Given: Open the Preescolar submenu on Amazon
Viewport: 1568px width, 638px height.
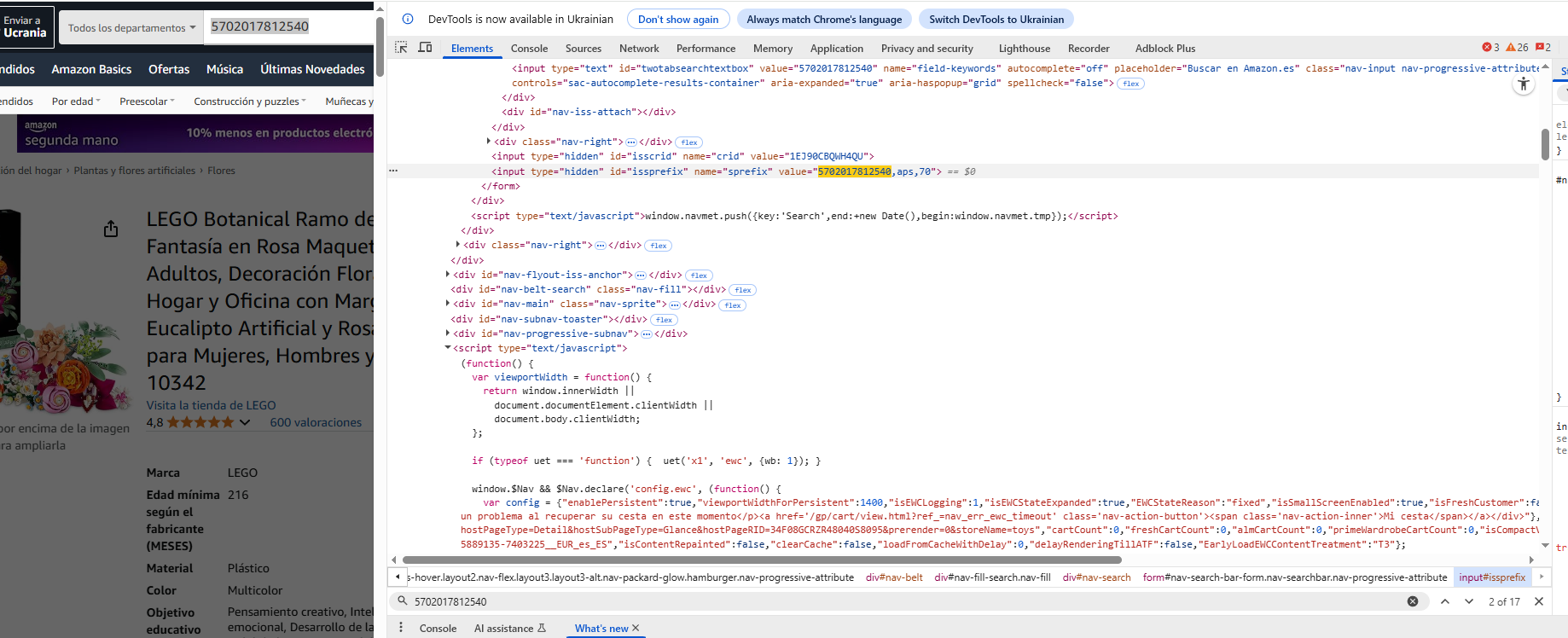Looking at the screenshot, I should [x=147, y=101].
